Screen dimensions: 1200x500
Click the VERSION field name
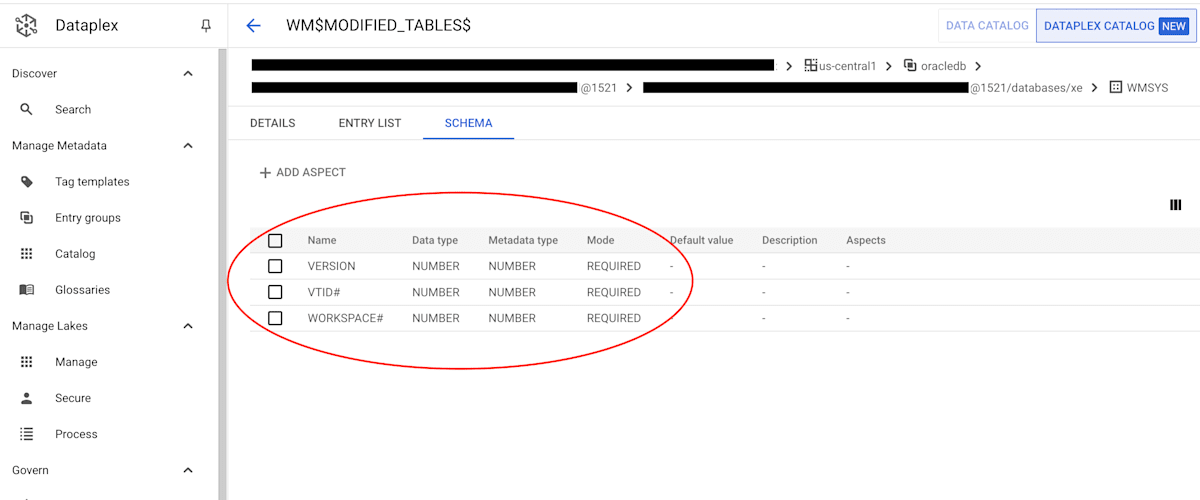tap(331, 266)
